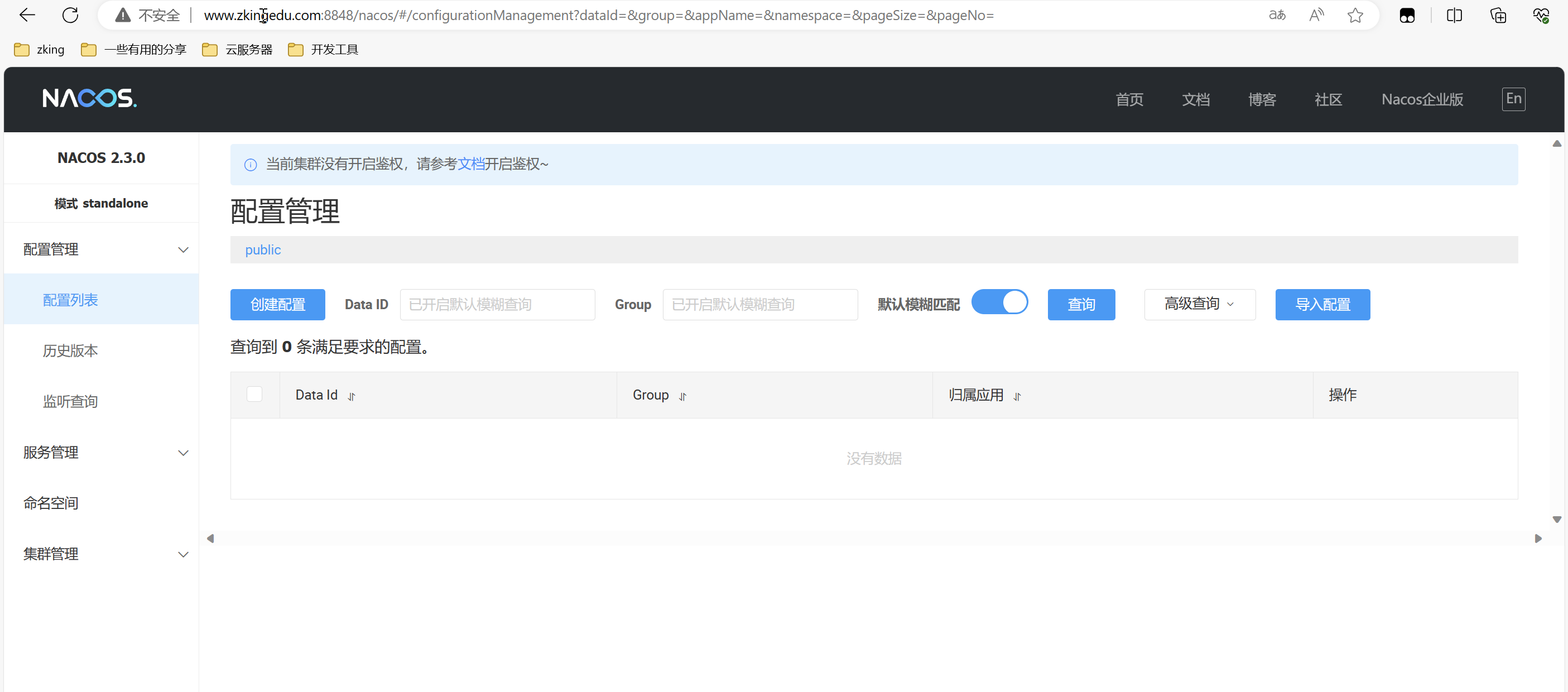The image size is (1568, 692).
Task: Toggle the 默认模糊匹配 switch
Action: pos(999,302)
